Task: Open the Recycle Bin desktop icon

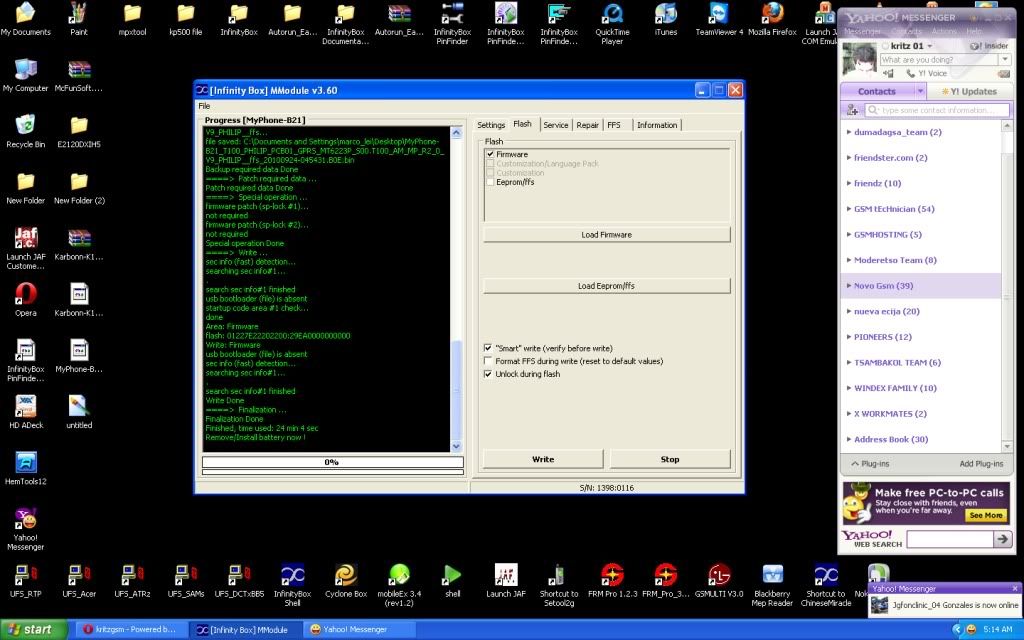Action: [x=25, y=131]
